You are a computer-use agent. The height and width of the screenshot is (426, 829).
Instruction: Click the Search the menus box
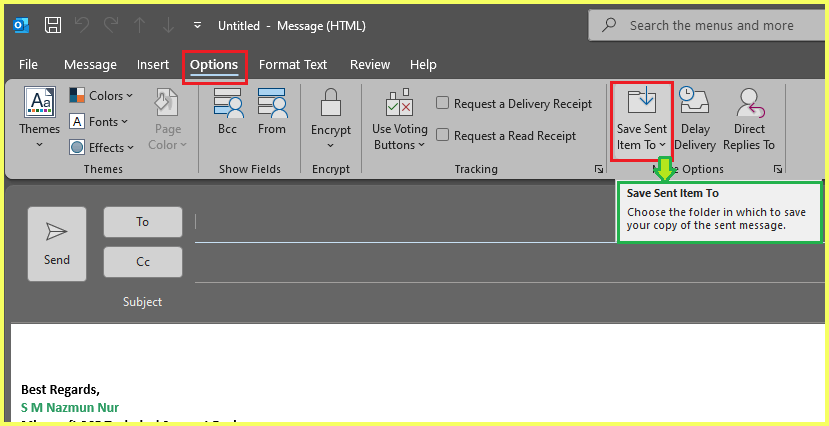[707, 25]
